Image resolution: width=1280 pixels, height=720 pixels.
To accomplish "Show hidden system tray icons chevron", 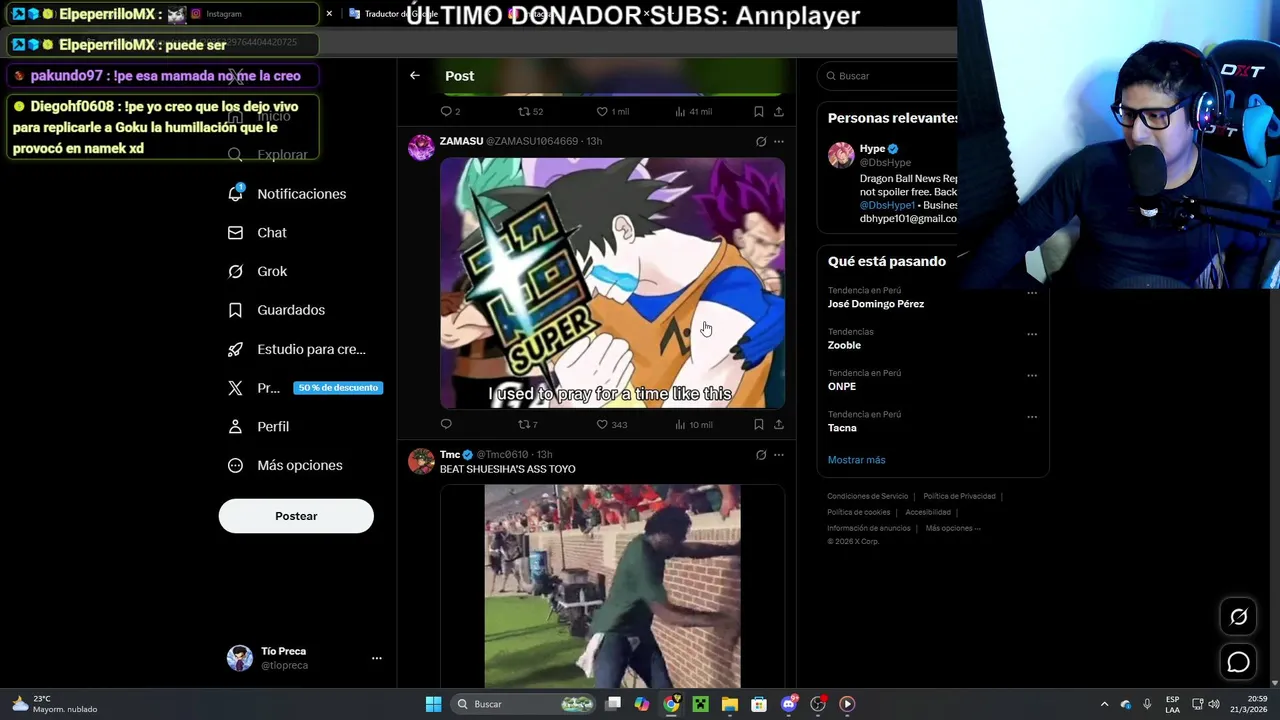I will [1104, 704].
